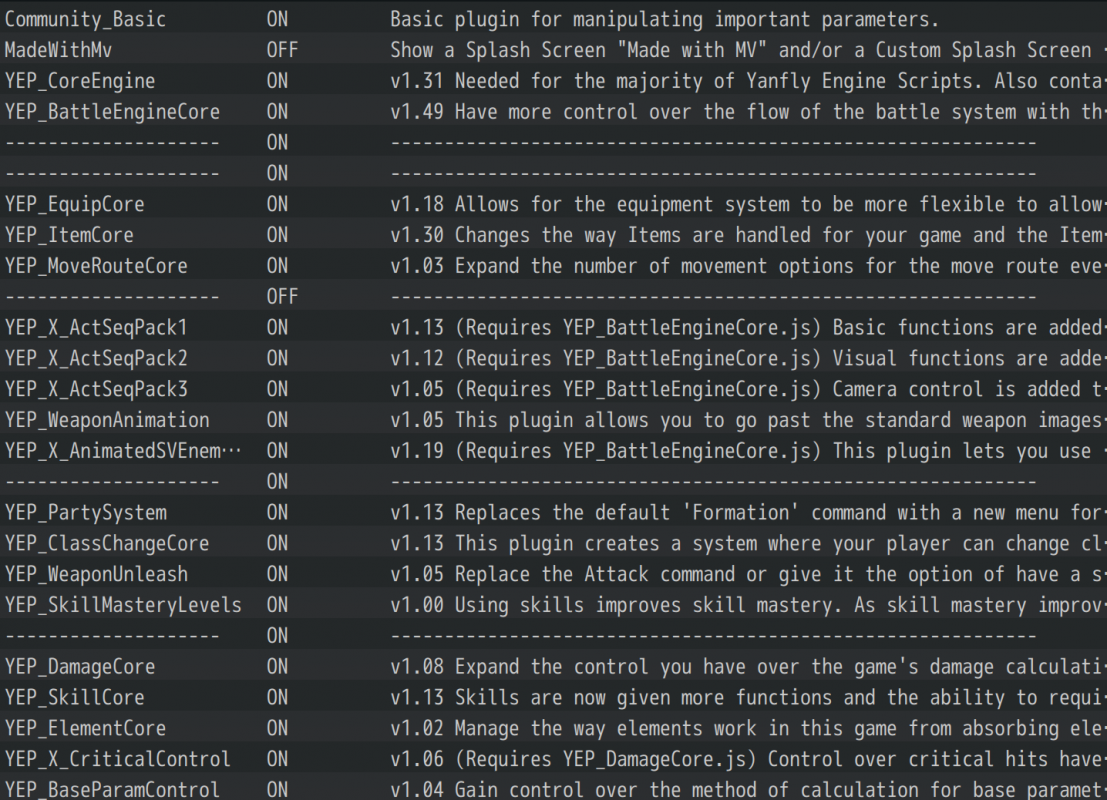The width and height of the screenshot is (1107, 800).
Task: Click the OFF status of MadeWithMv
Action: pyautogui.click(x=282, y=50)
